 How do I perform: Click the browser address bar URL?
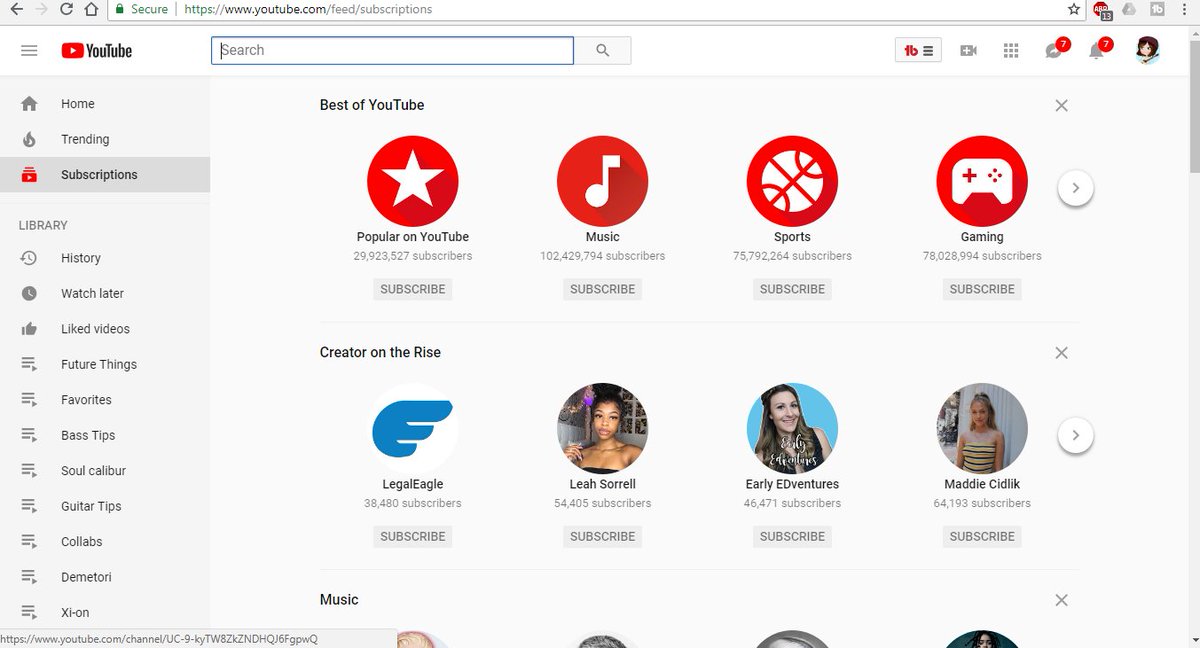tap(308, 9)
